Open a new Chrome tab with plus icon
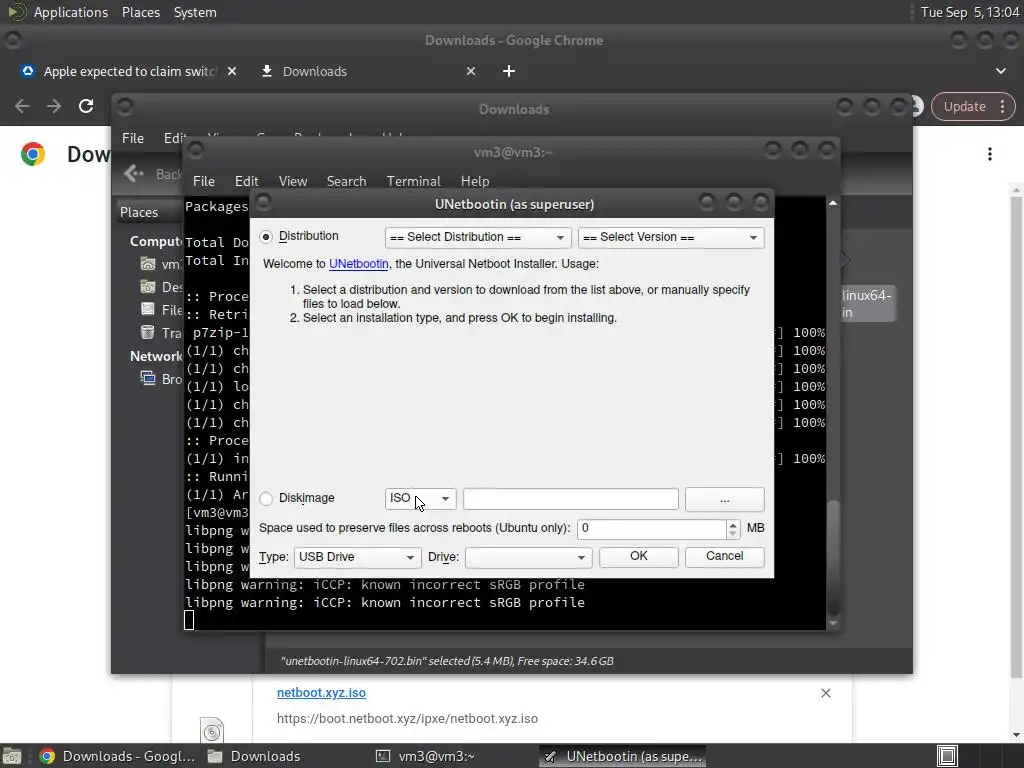This screenshot has height=768, width=1024. 509,71
